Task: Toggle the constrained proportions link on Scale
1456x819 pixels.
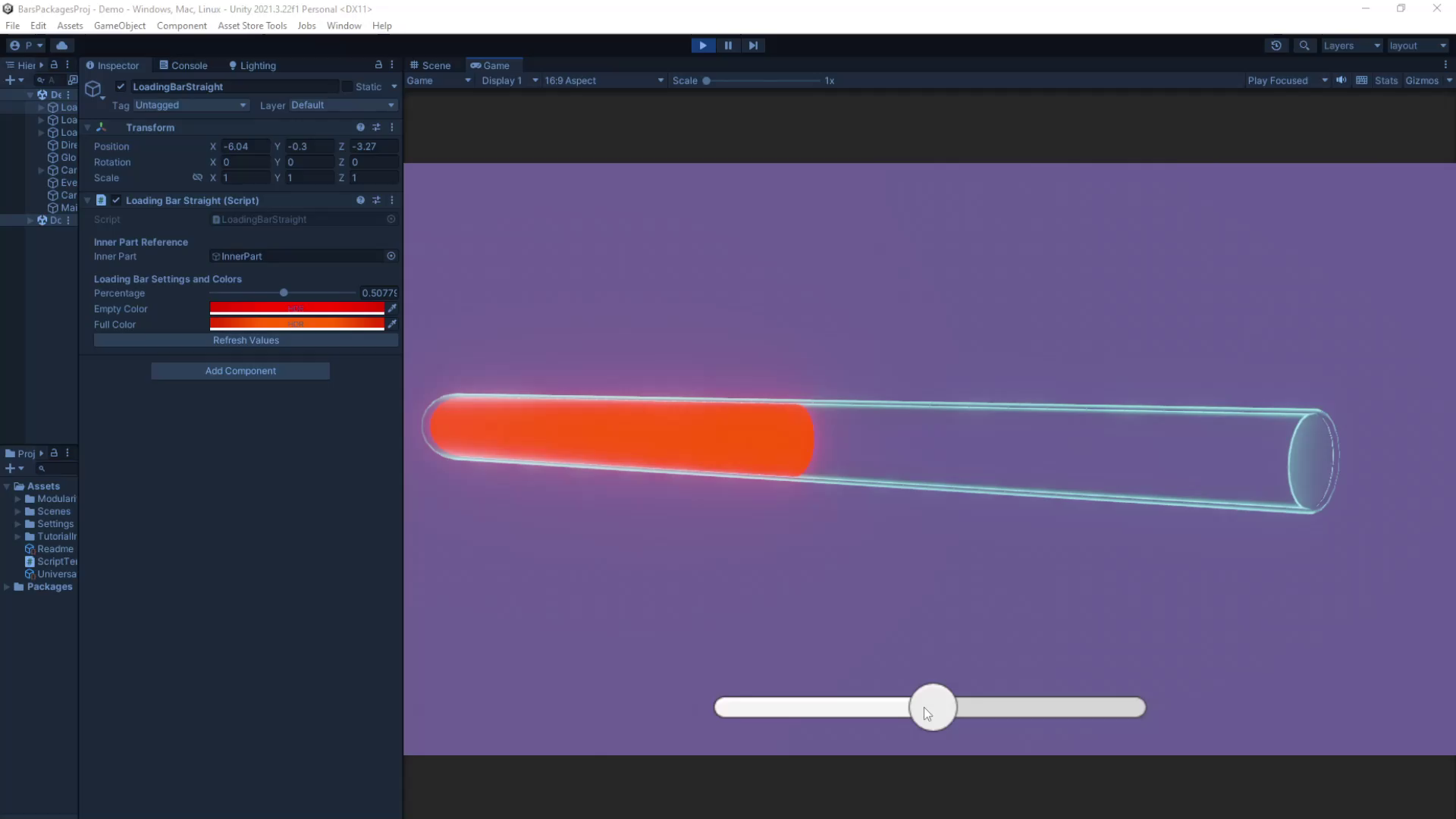Action: coord(197,177)
